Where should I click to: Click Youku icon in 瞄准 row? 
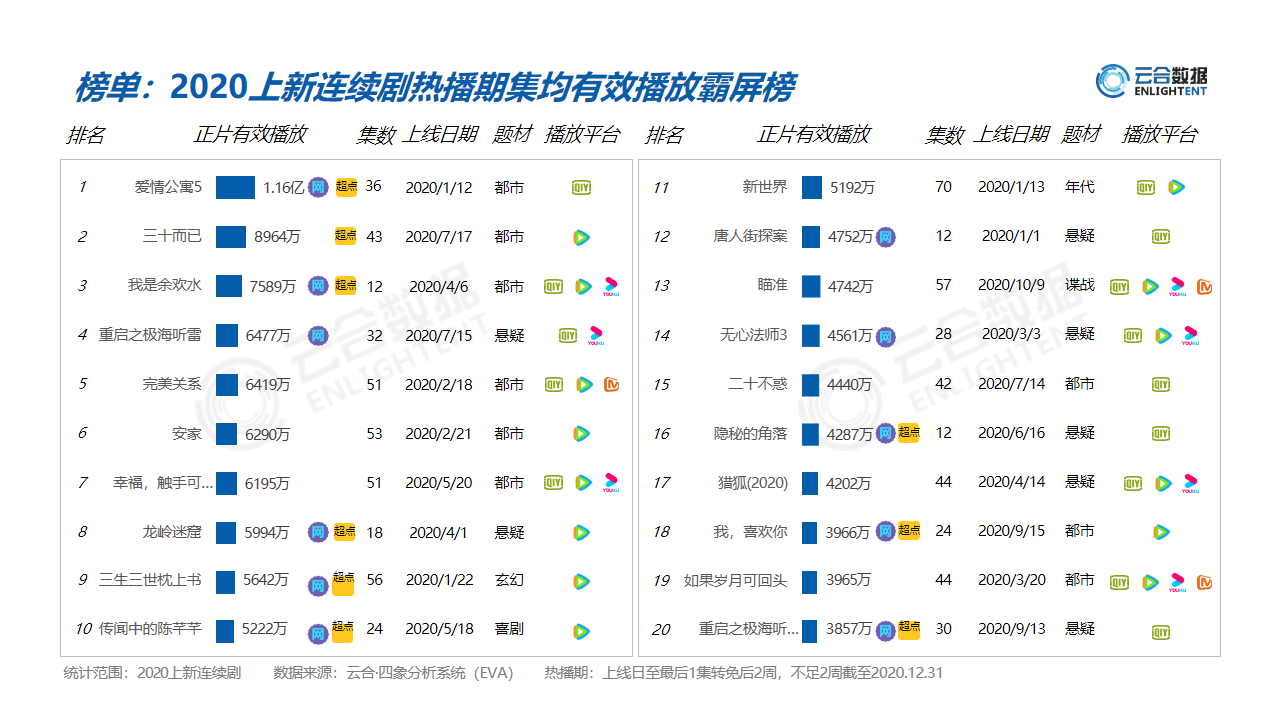pyautogui.click(x=1178, y=286)
